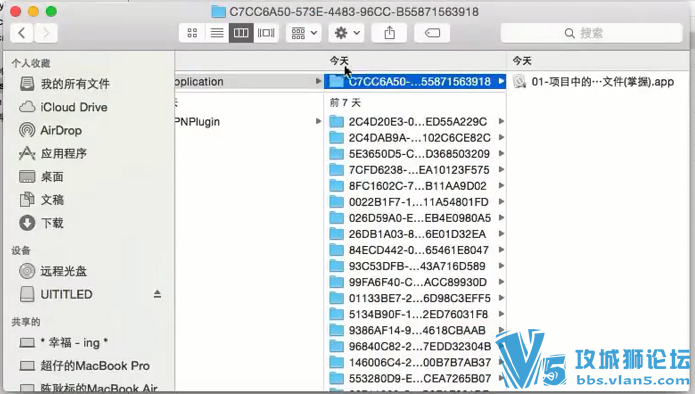The image size is (695, 394).
Task: Select the PNPlugin folder row
Action: pos(249,121)
